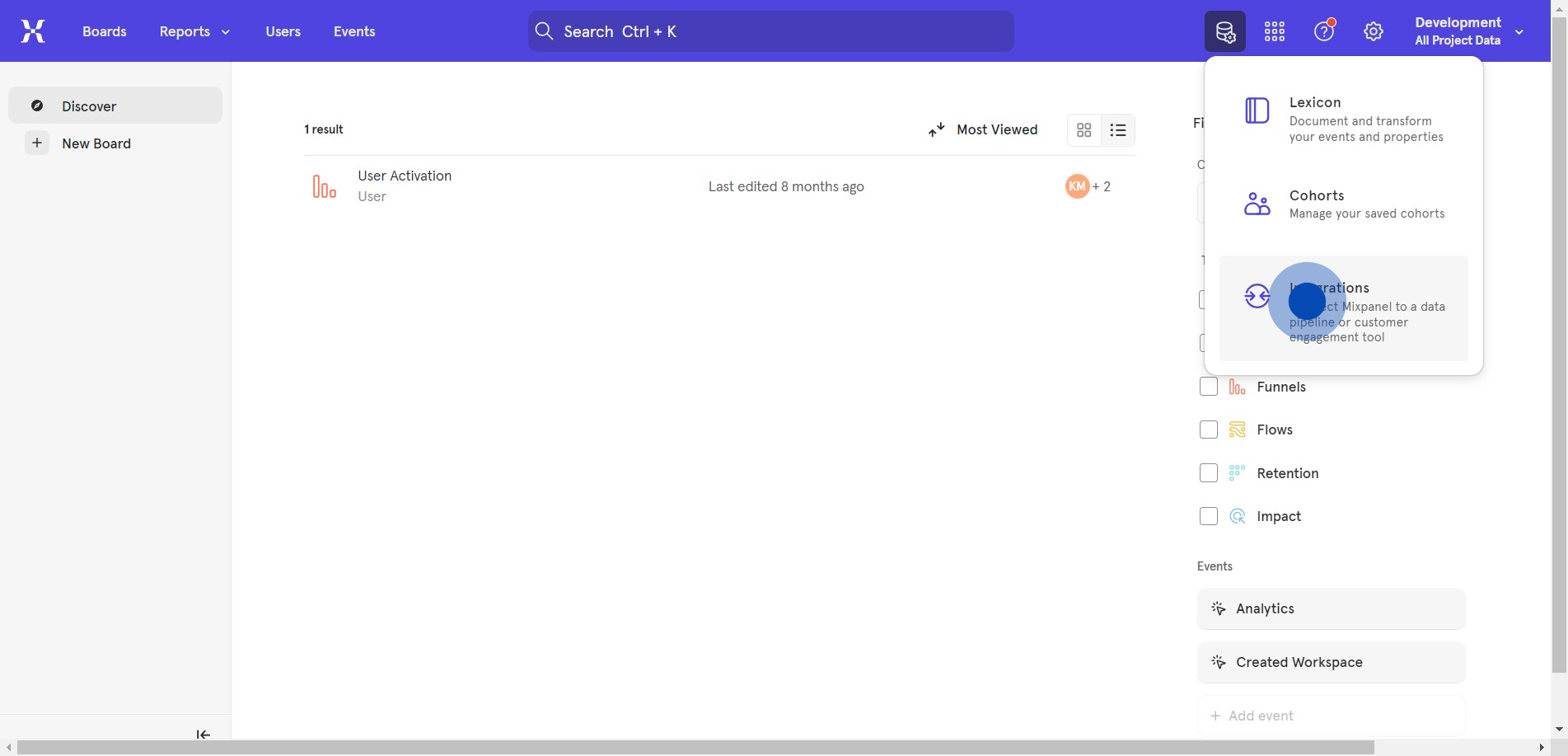Check the Funnels filter checkbox
The width and height of the screenshot is (1568, 756).
(1208, 387)
